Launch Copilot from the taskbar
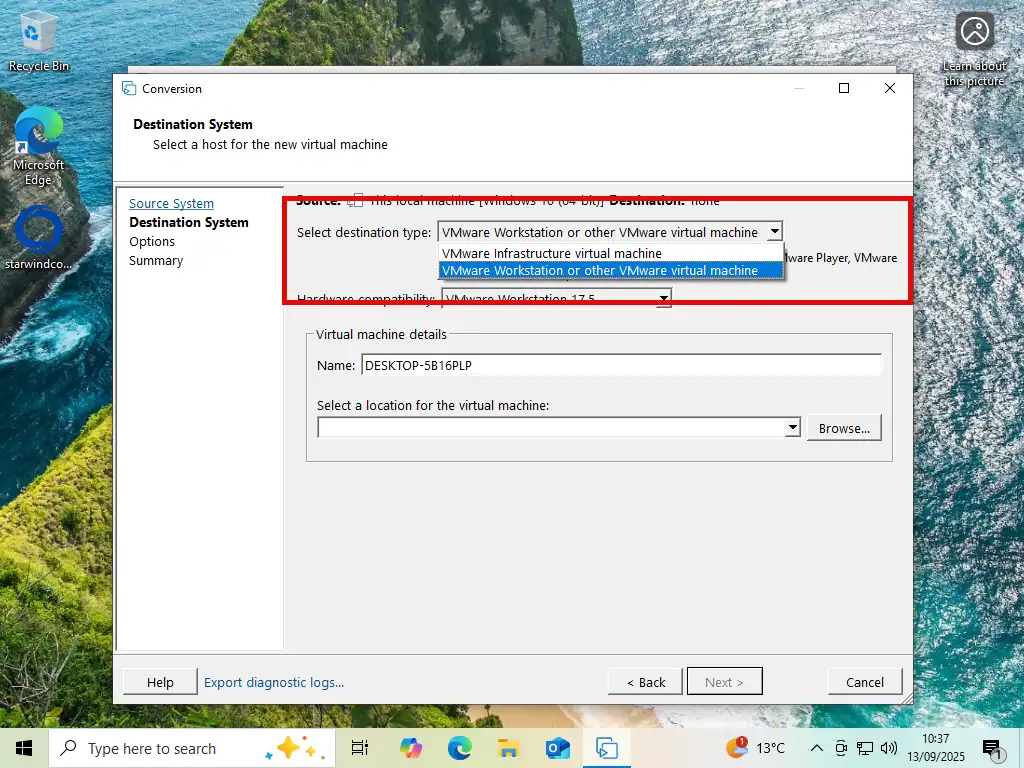Screen dimensions: 1024x768 [x=410, y=748]
